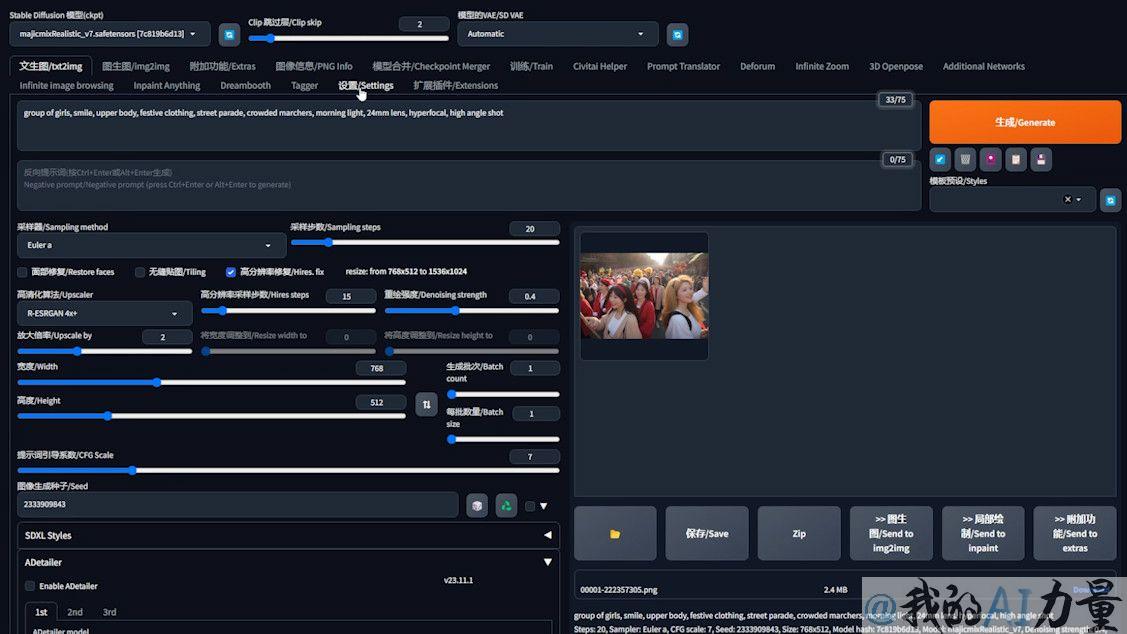The width and height of the screenshot is (1127, 634).
Task: Open Infinite image browsing tab
Action: tap(67, 86)
